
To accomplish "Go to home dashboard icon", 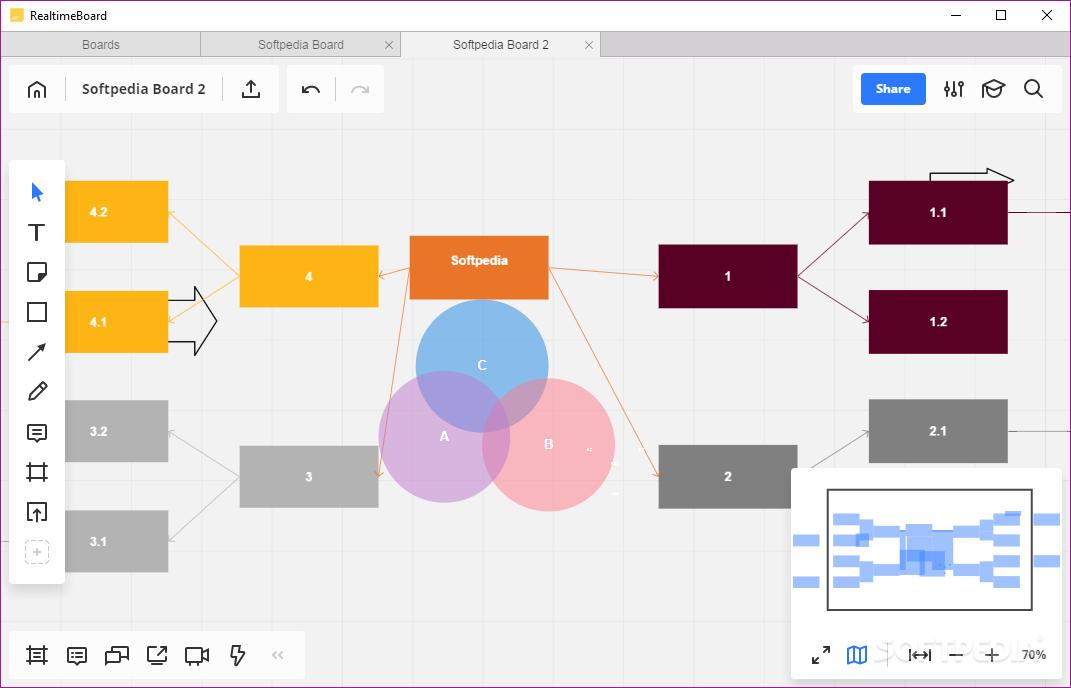I will [x=37, y=90].
